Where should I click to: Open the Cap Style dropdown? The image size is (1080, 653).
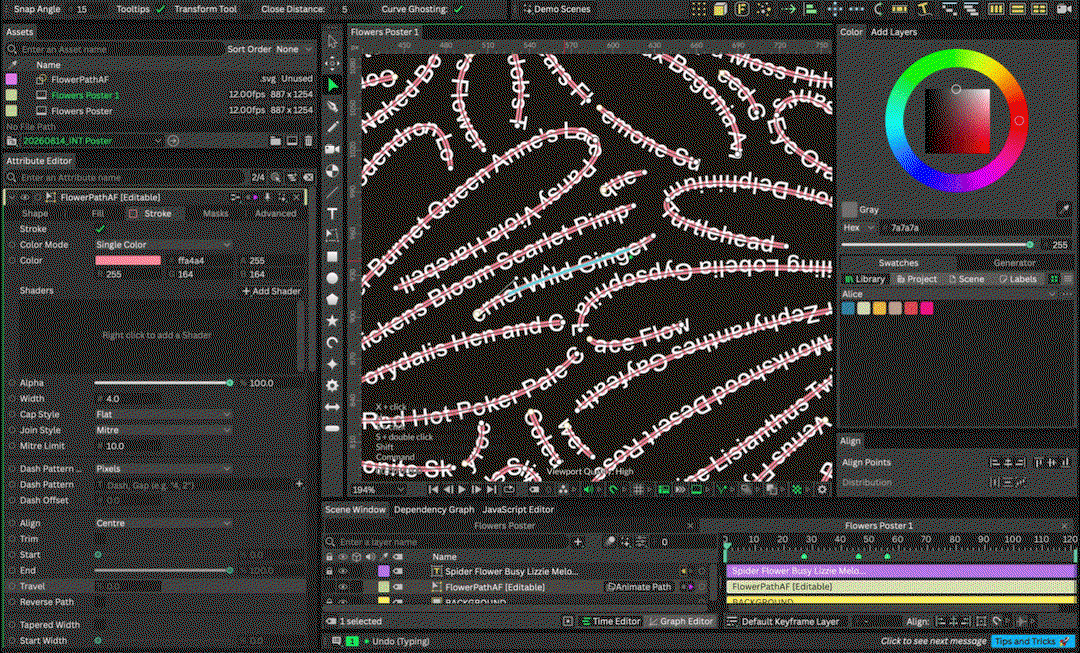click(x=163, y=415)
